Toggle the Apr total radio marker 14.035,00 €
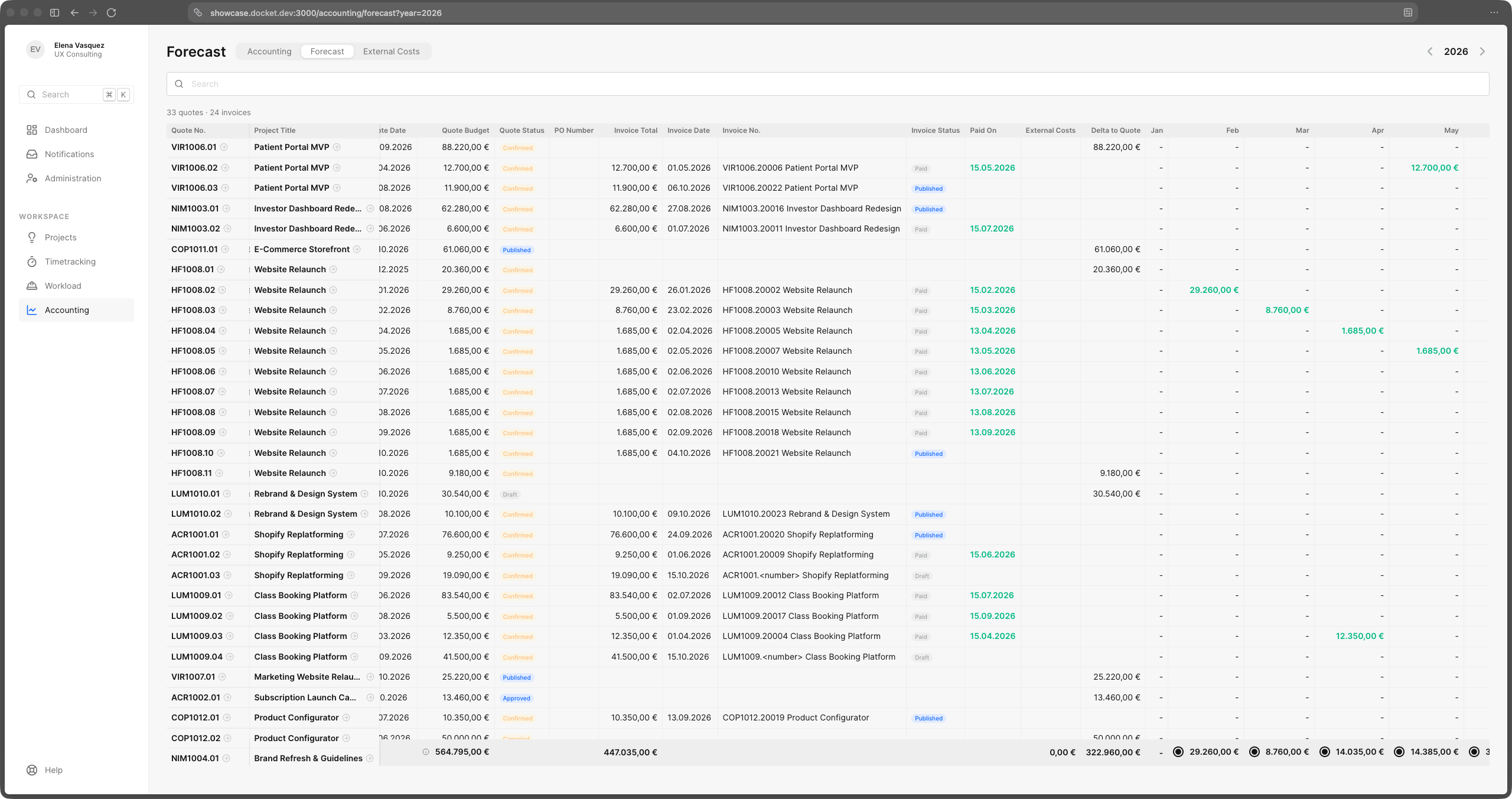 (1325, 752)
